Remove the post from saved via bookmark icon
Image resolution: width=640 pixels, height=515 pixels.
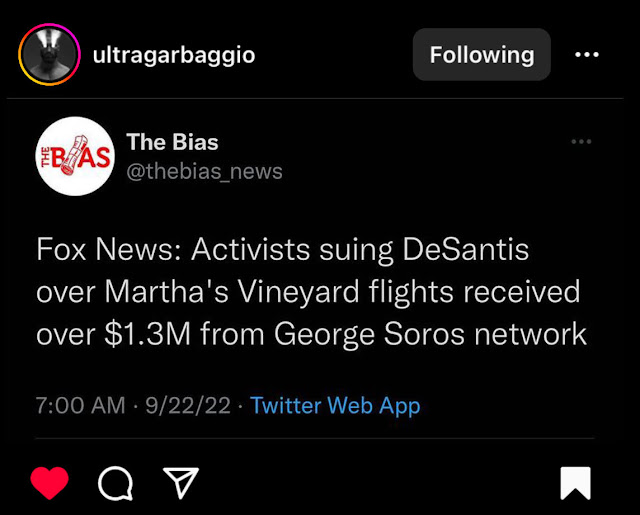point(575,483)
